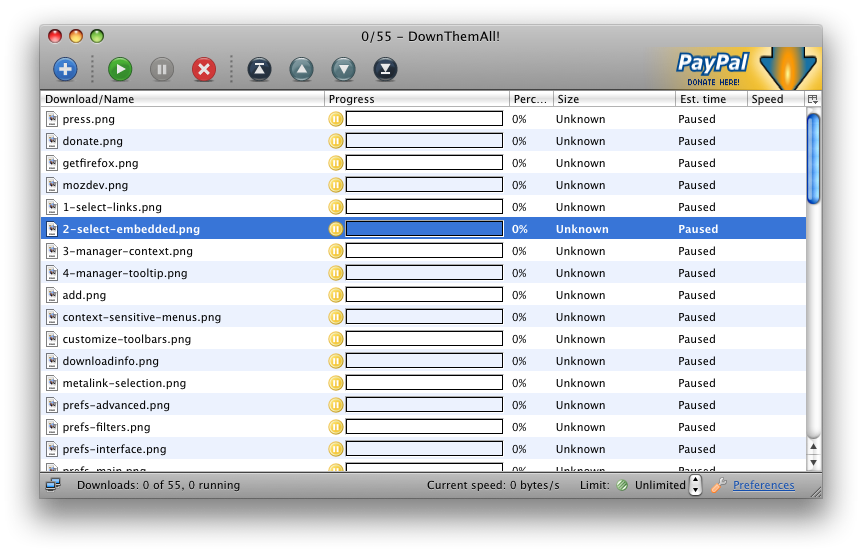Move selected download down one position

[x=343, y=69]
